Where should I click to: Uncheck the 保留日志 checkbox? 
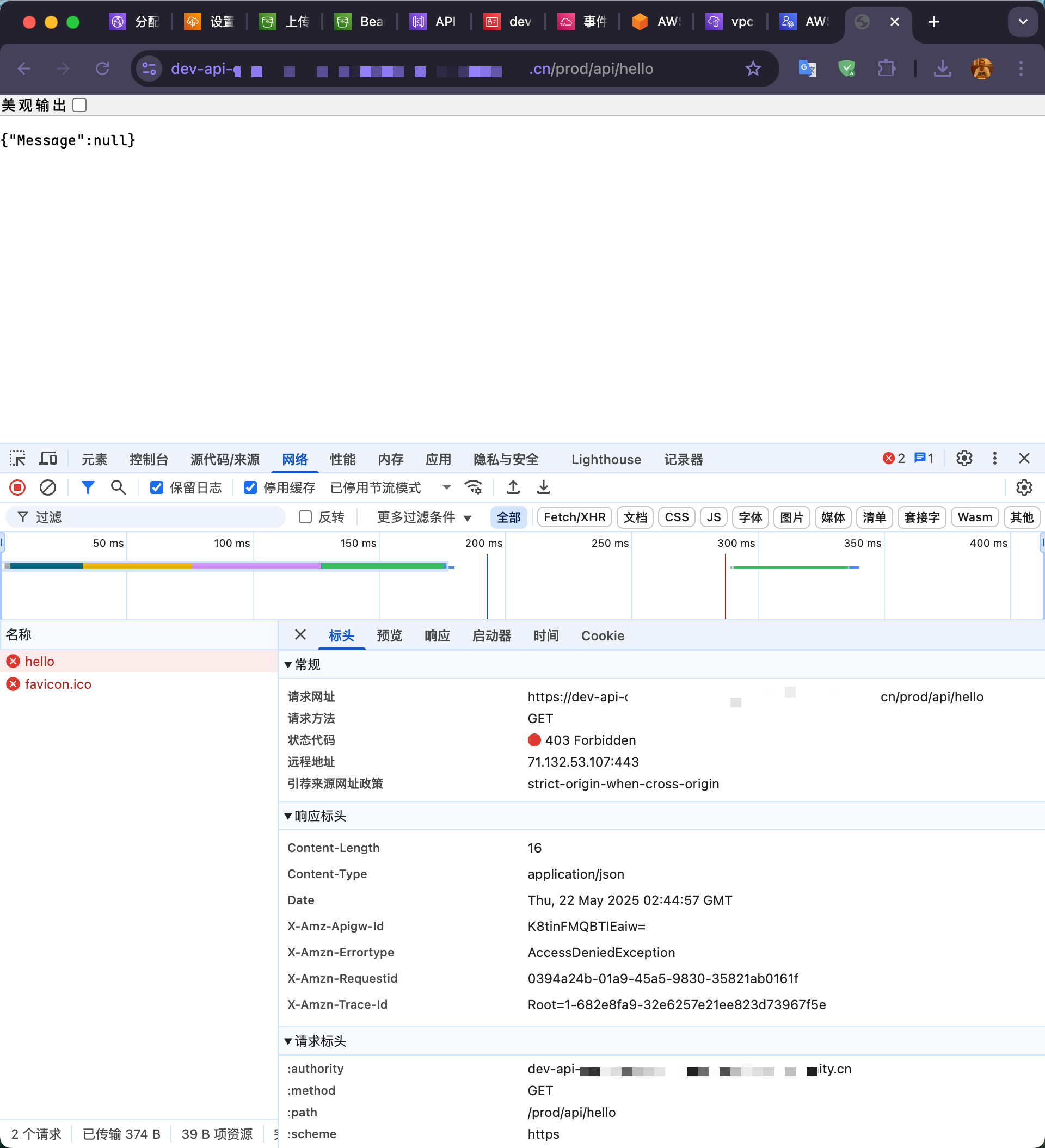click(157, 487)
